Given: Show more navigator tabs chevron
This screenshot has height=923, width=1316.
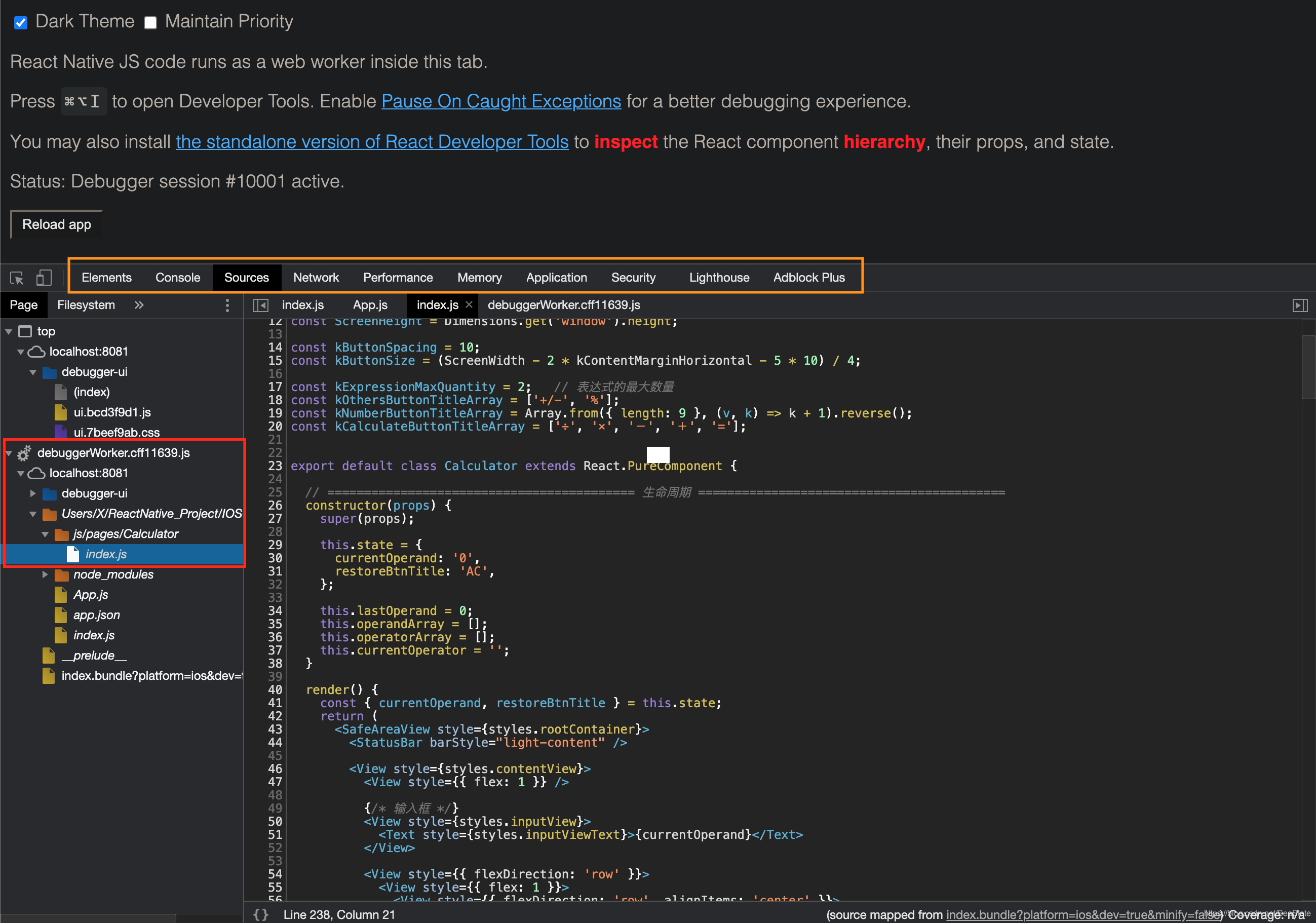Looking at the screenshot, I should point(139,305).
